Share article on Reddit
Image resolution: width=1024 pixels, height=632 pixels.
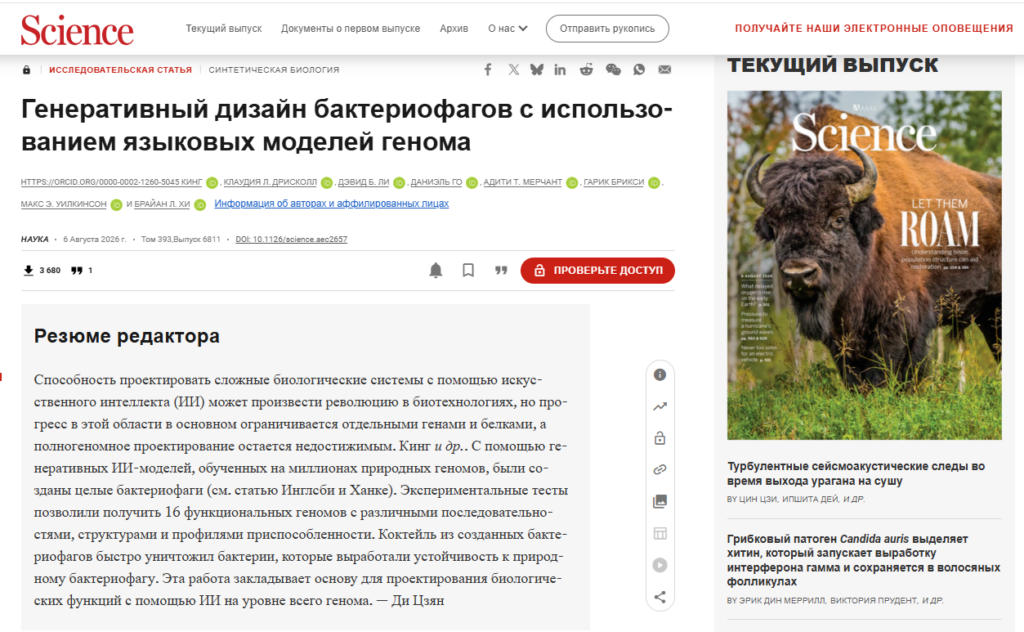tap(586, 69)
